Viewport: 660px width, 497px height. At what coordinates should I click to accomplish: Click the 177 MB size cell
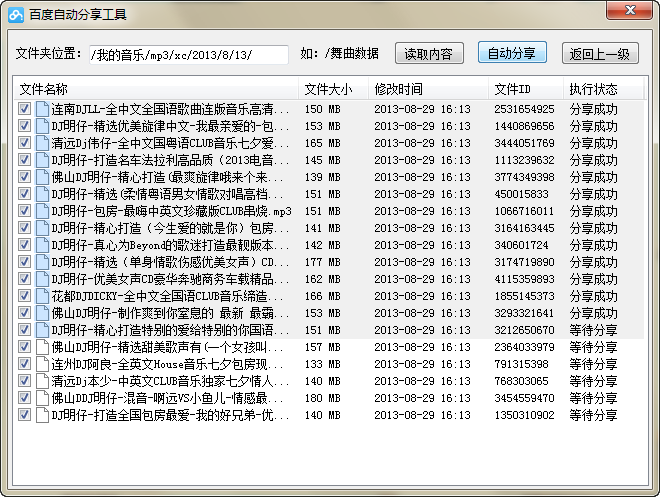pos(322,262)
